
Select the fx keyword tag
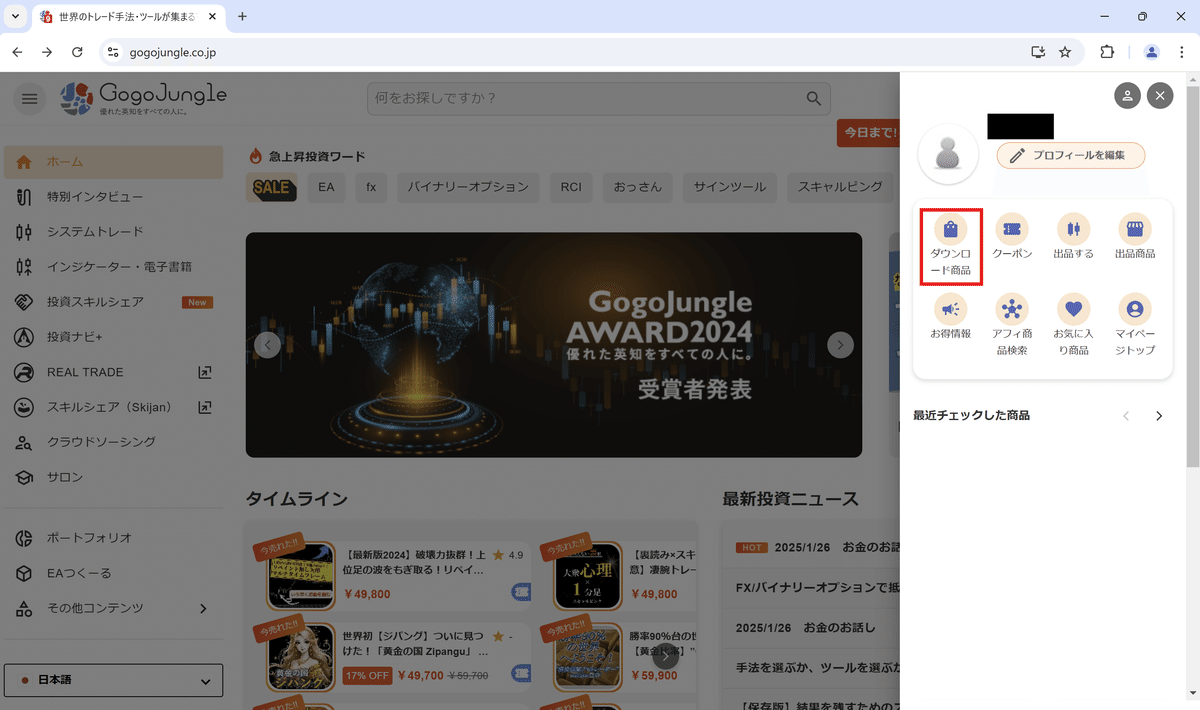pos(371,187)
